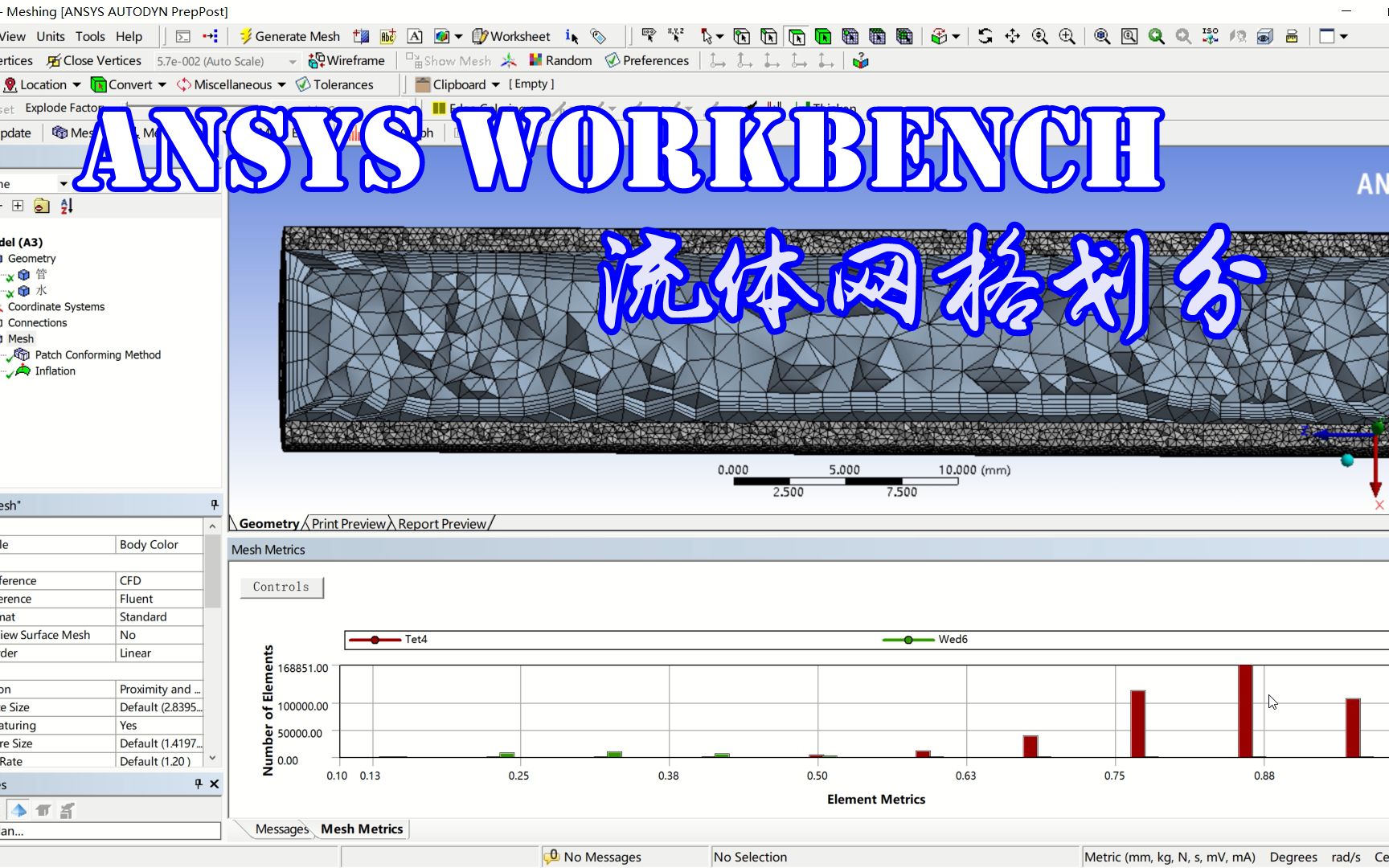The width and height of the screenshot is (1389, 868).
Task: Select Patch Conforming Method tree item
Action: (97, 354)
